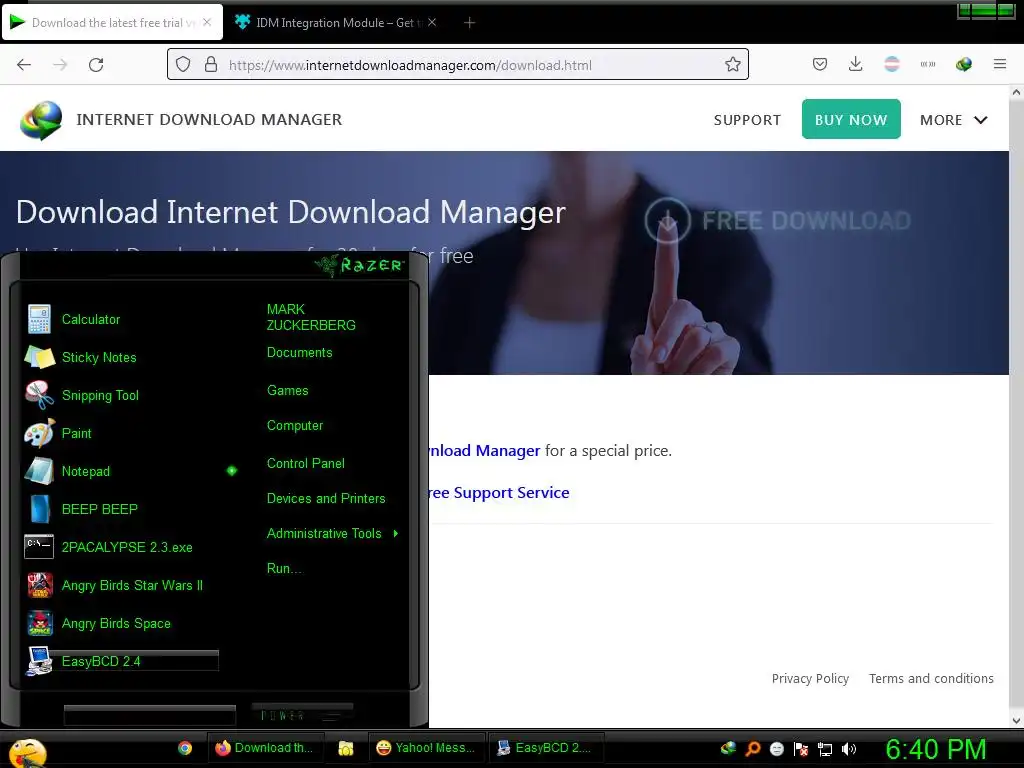This screenshot has width=1024, height=768.
Task: Run 2PACALYPSE 2.3.exe
Action: pyautogui.click(x=127, y=547)
